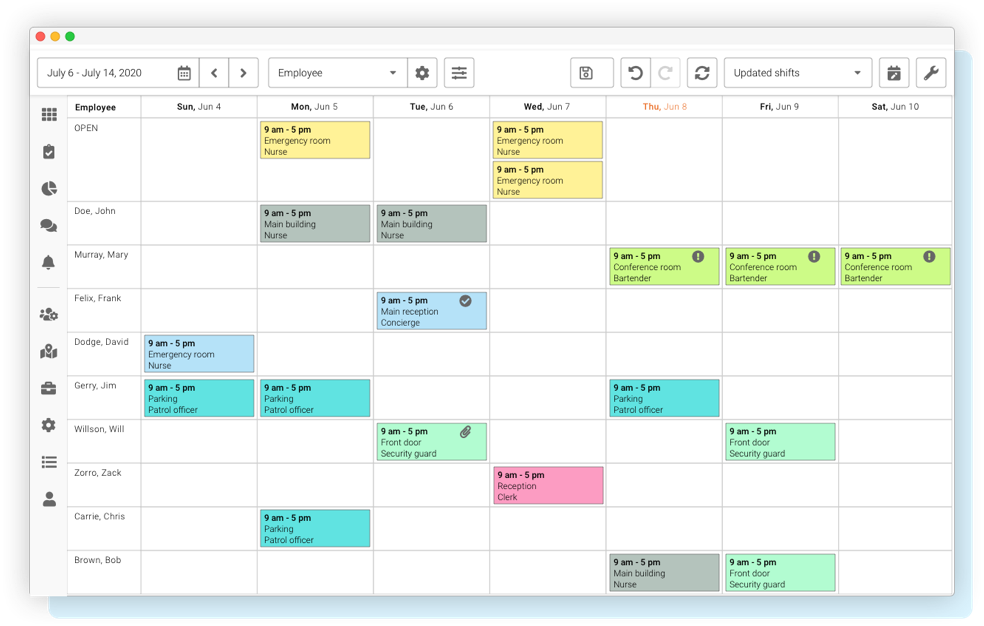Open the briefcase positions sidebar icon
This screenshot has height=626, width=984.
click(49, 389)
